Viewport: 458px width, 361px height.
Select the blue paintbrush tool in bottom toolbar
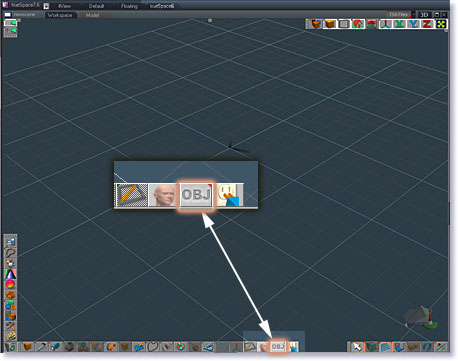pos(55,347)
